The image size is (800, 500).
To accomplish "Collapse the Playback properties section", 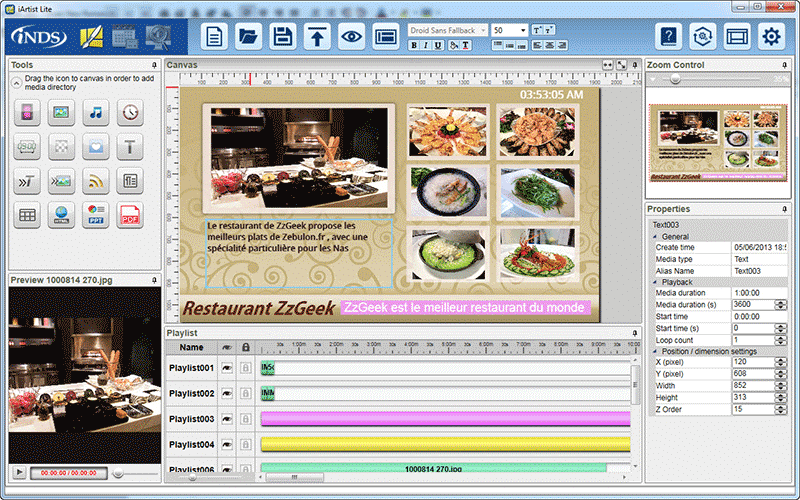I will 655,282.
